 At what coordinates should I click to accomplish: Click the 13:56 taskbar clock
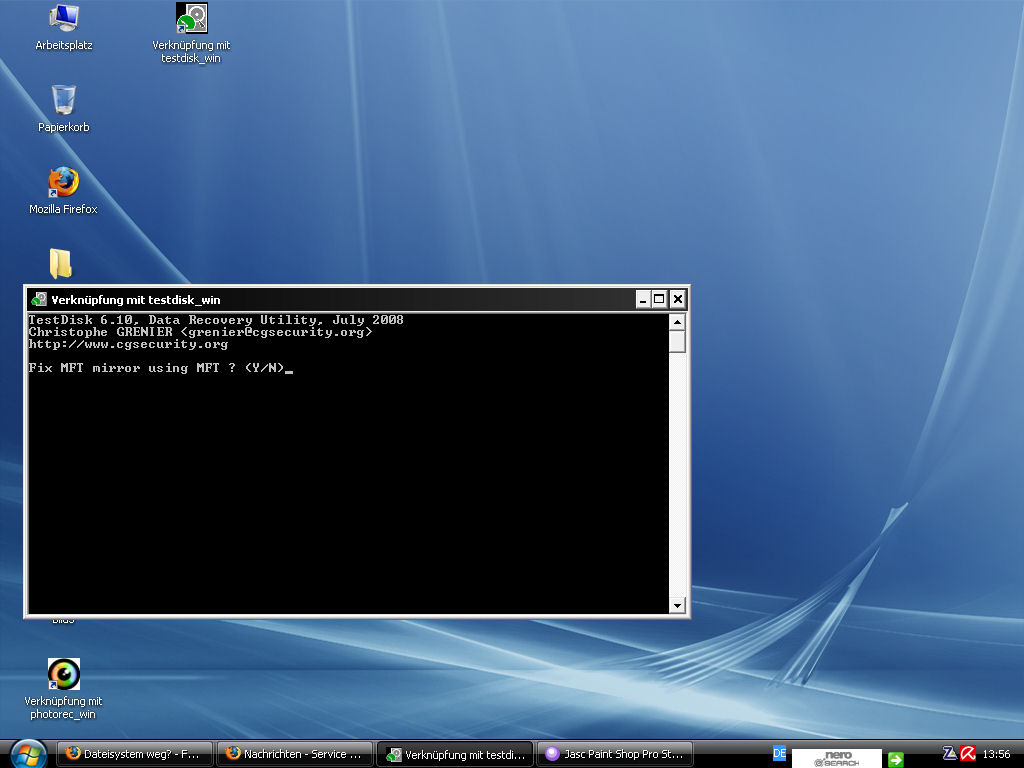coord(996,754)
